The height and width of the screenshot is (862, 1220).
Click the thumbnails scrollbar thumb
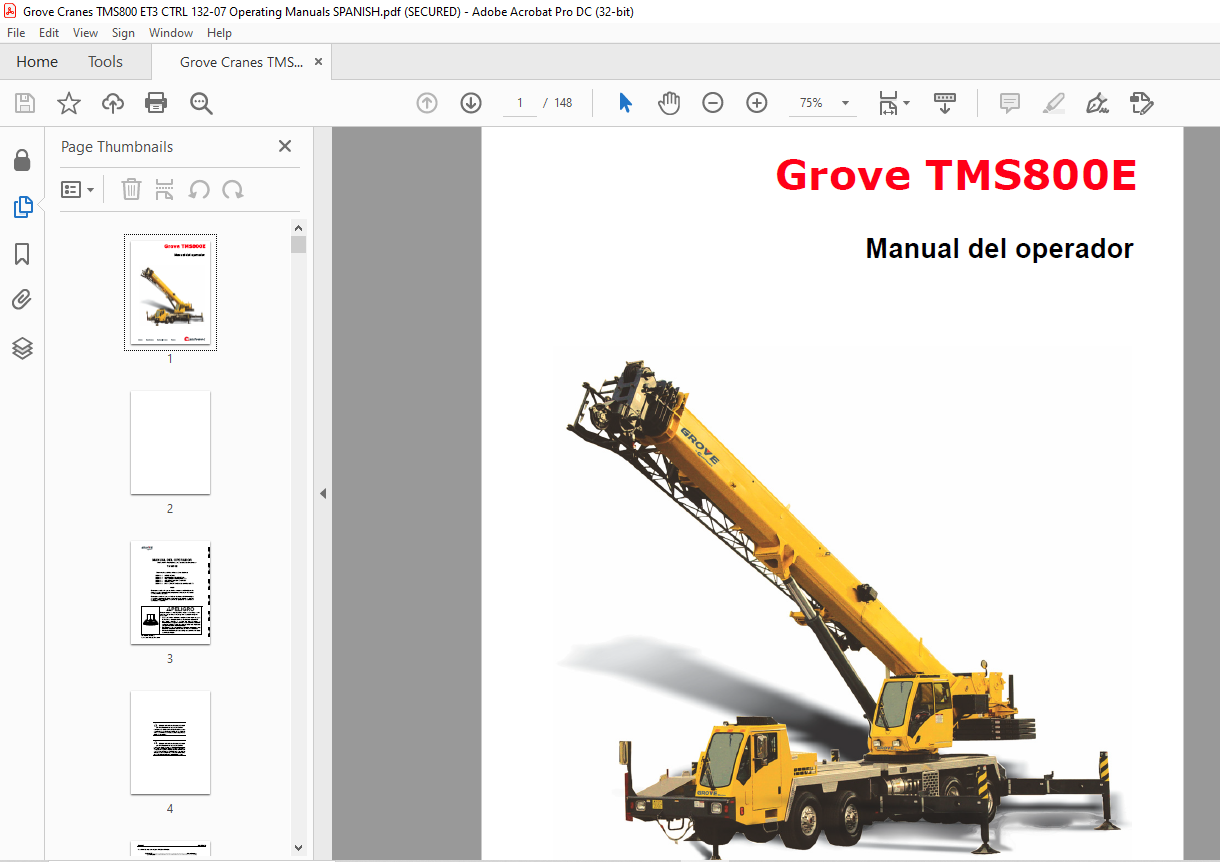pos(298,244)
